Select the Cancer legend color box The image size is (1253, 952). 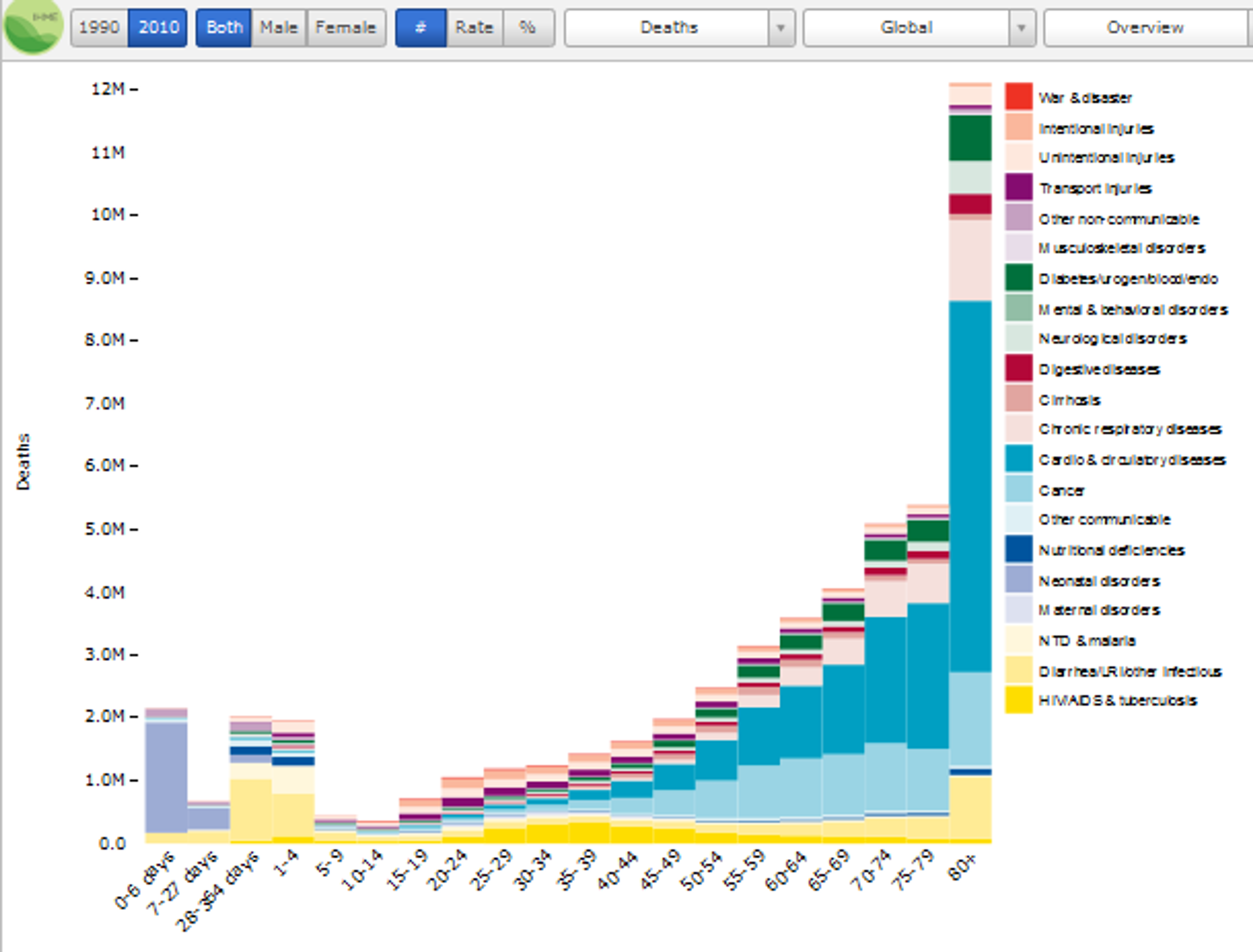(x=1018, y=489)
